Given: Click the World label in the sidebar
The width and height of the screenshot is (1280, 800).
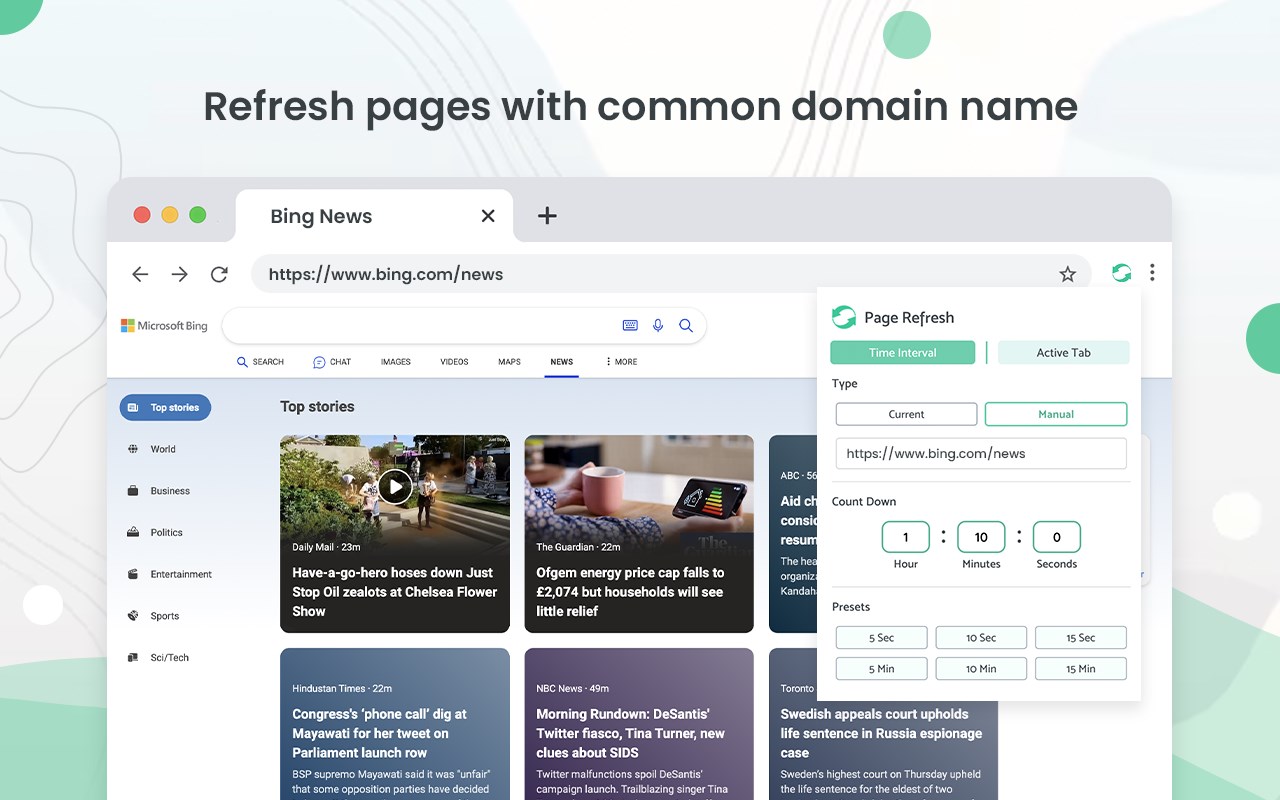Looking at the screenshot, I should pos(163,449).
